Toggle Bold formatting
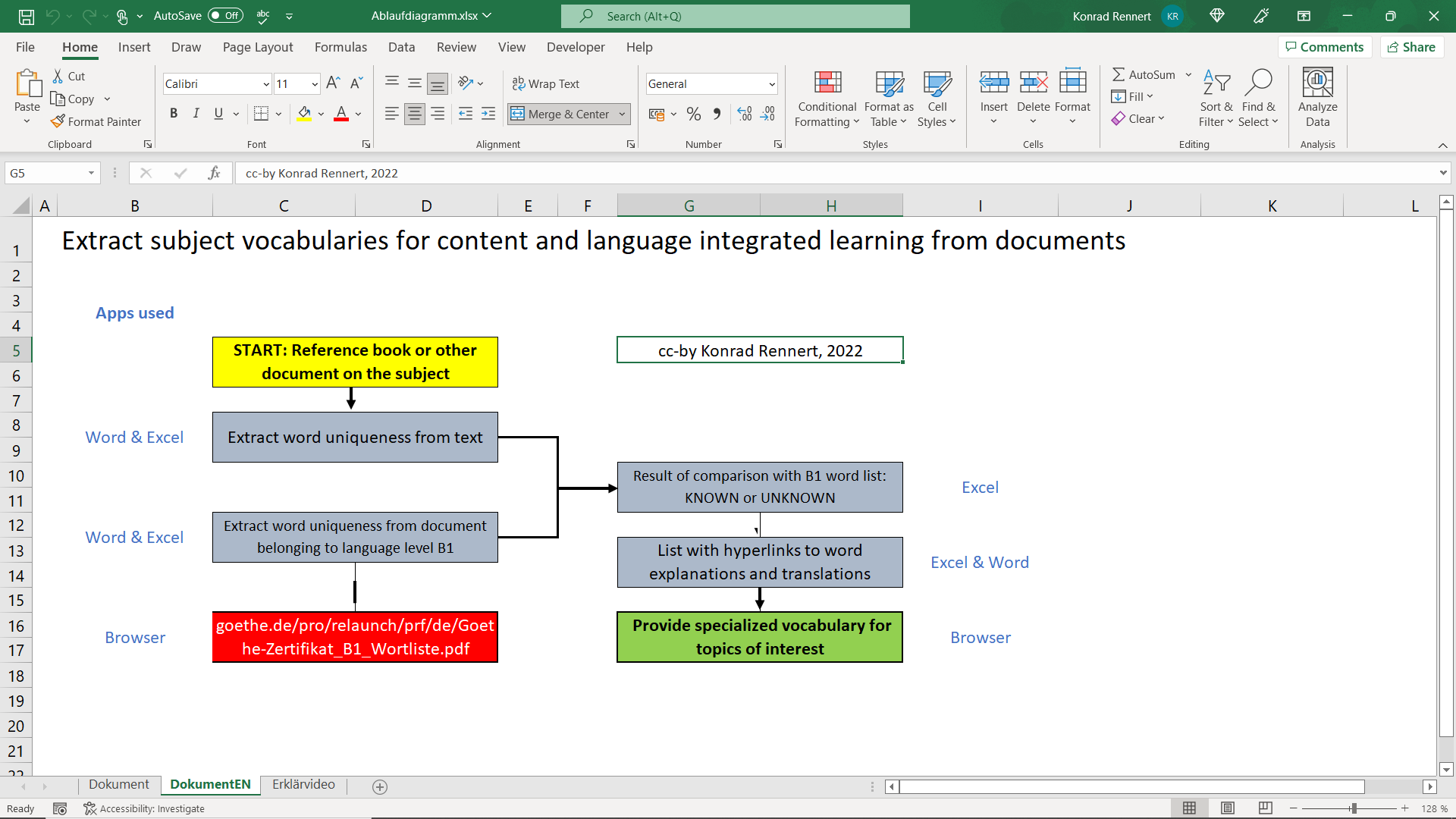Image resolution: width=1456 pixels, height=819 pixels. click(174, 114)
